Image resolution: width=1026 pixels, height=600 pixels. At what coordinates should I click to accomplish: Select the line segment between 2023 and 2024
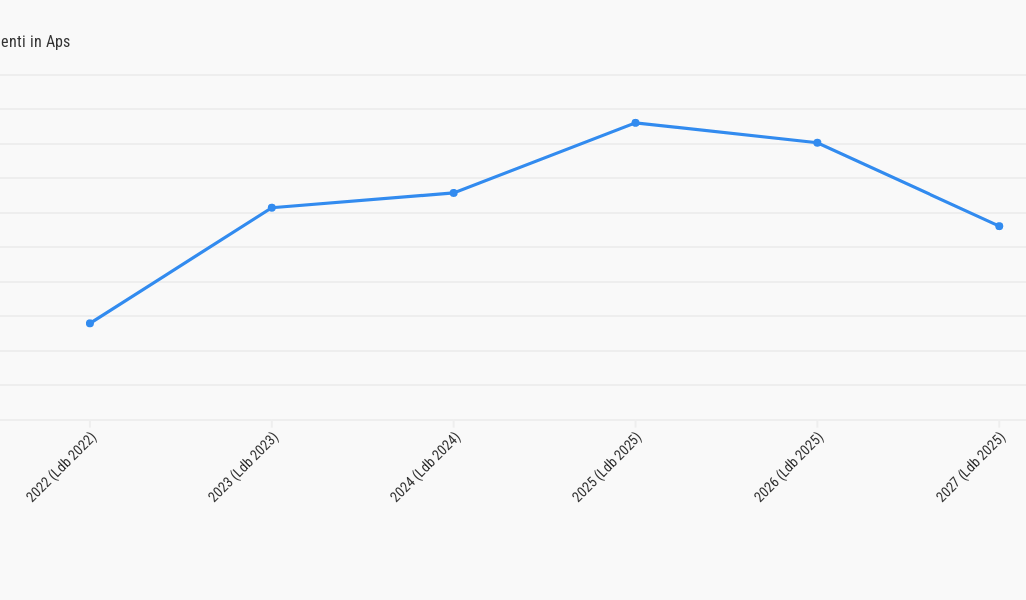(362, 200)
